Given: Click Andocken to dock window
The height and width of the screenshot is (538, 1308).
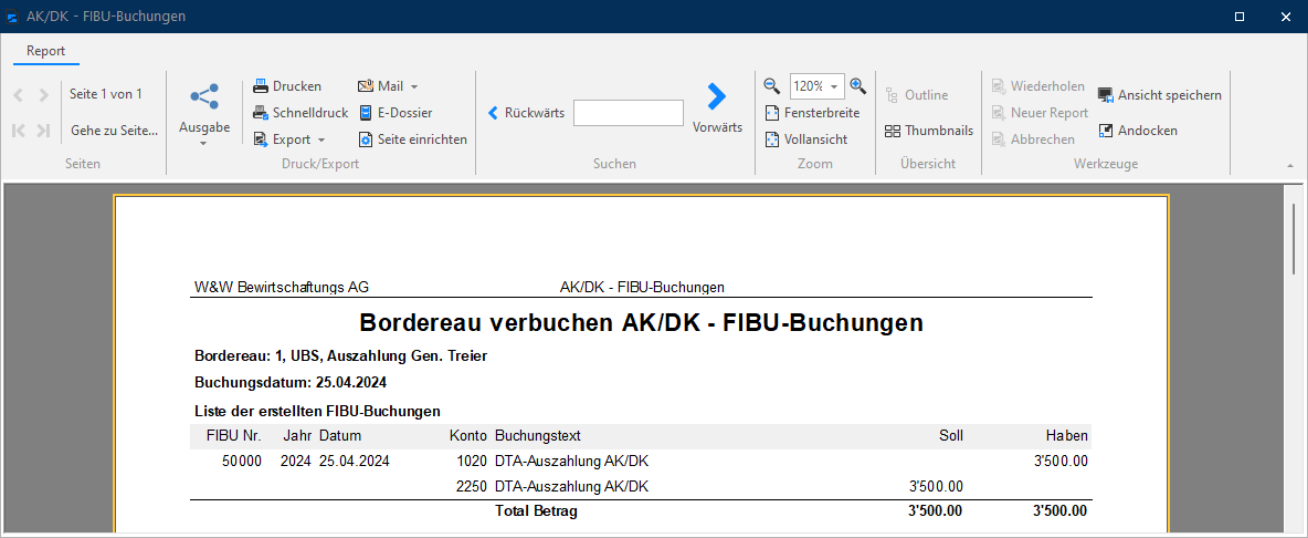Looking at the screenshot, I should tap(1138, 131).
